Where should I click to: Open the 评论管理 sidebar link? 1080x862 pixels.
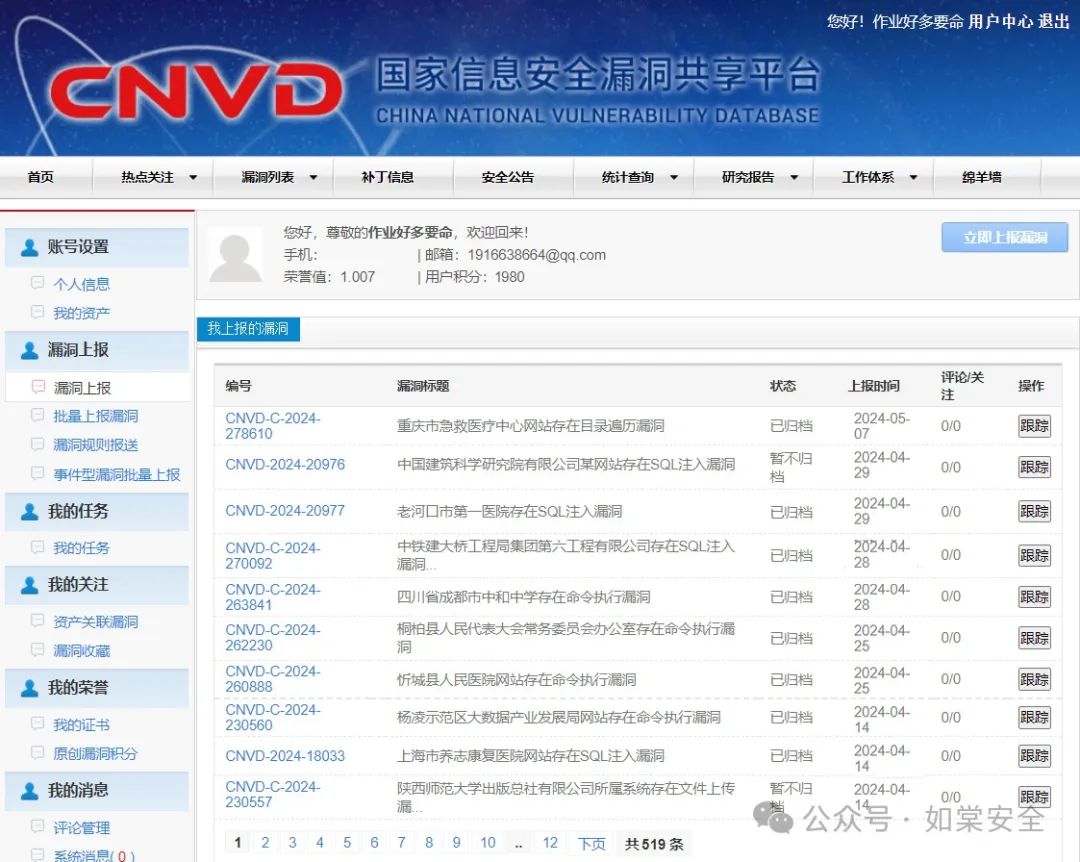pyautogui.click(x=81, y=828)
